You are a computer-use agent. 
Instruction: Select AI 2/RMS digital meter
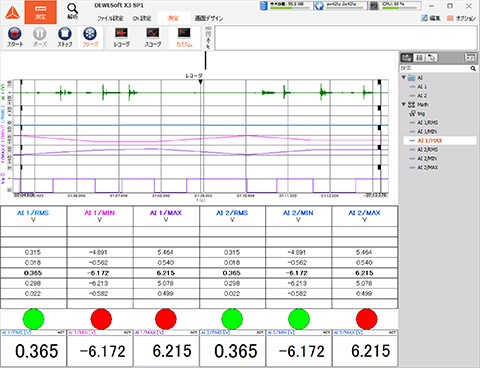(x=232, y=348)
